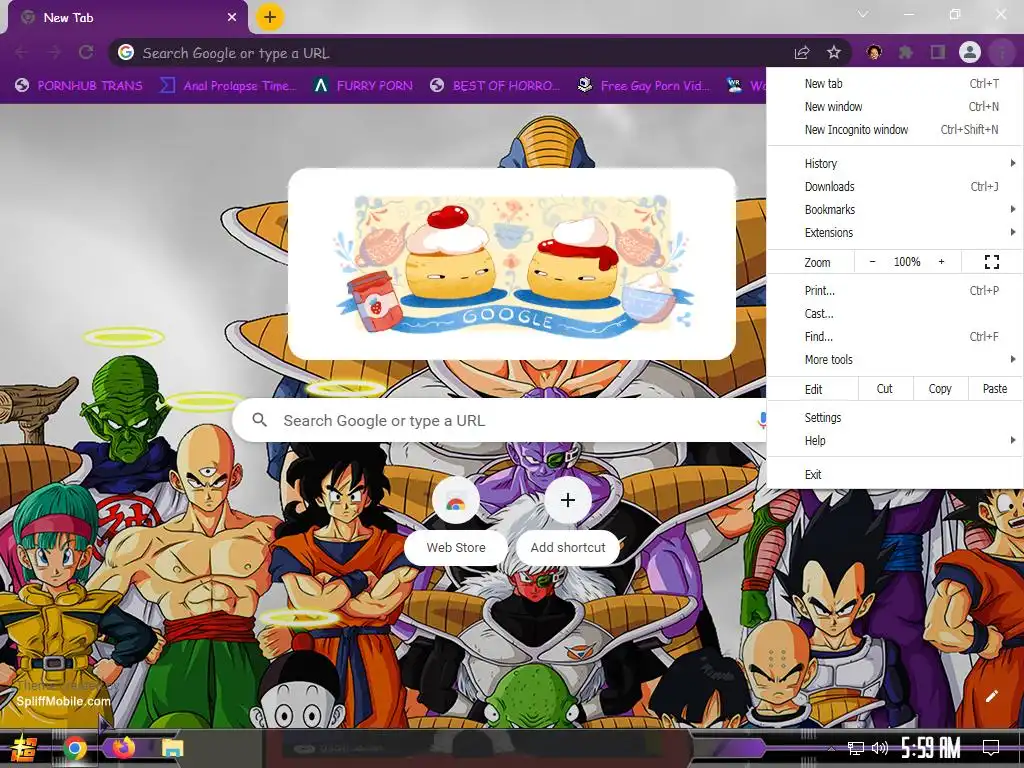Click the network tray icon
1024x768 pixels.
(x=855, y=748)
